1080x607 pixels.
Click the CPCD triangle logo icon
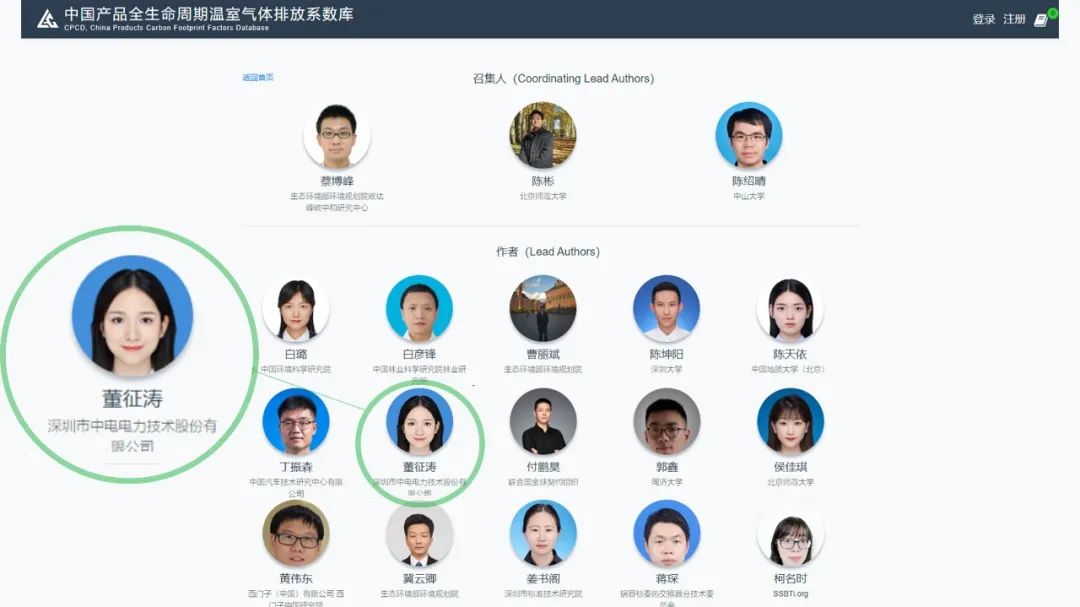47,19
